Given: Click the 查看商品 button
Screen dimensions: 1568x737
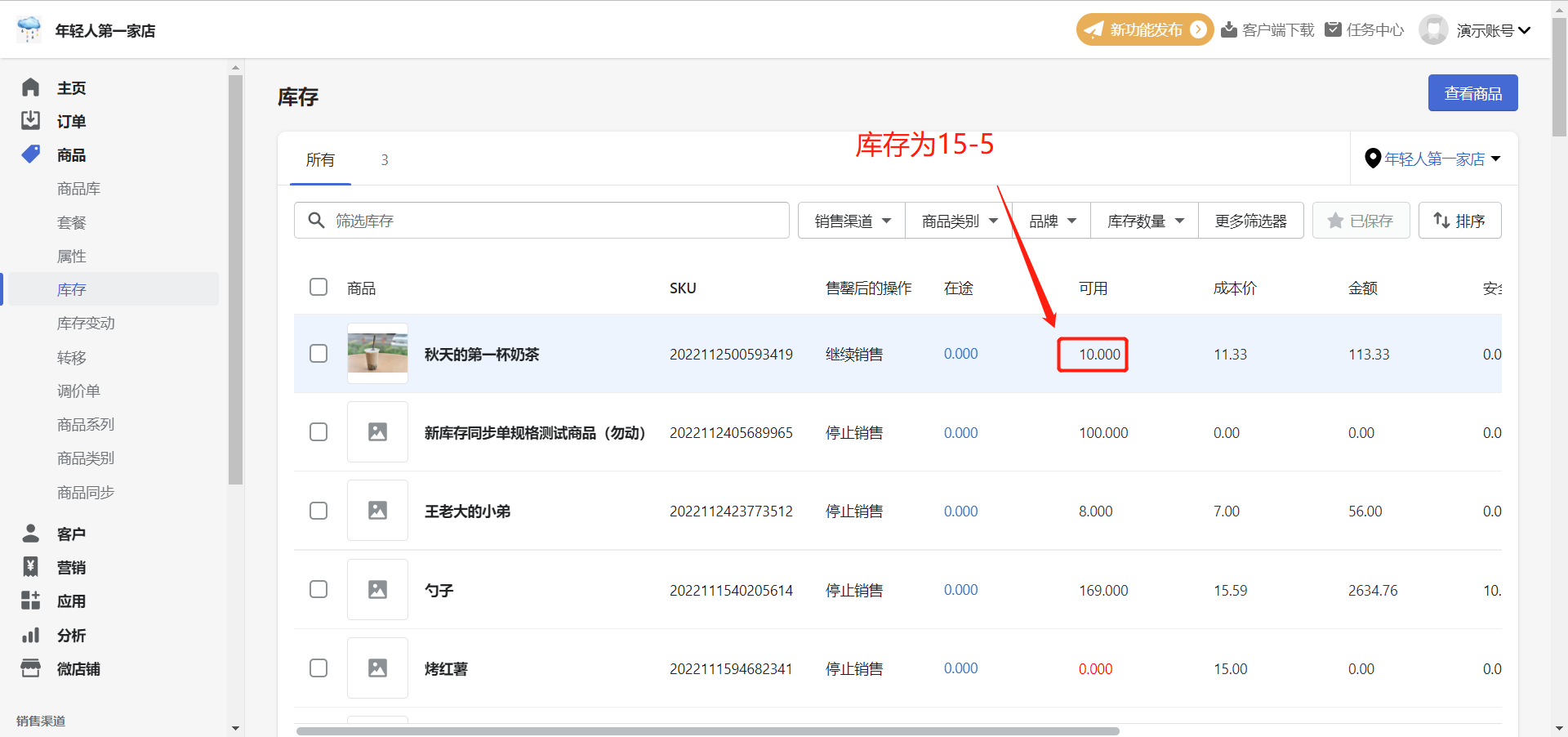Looking at the screenshot, I should (1472, 93).
